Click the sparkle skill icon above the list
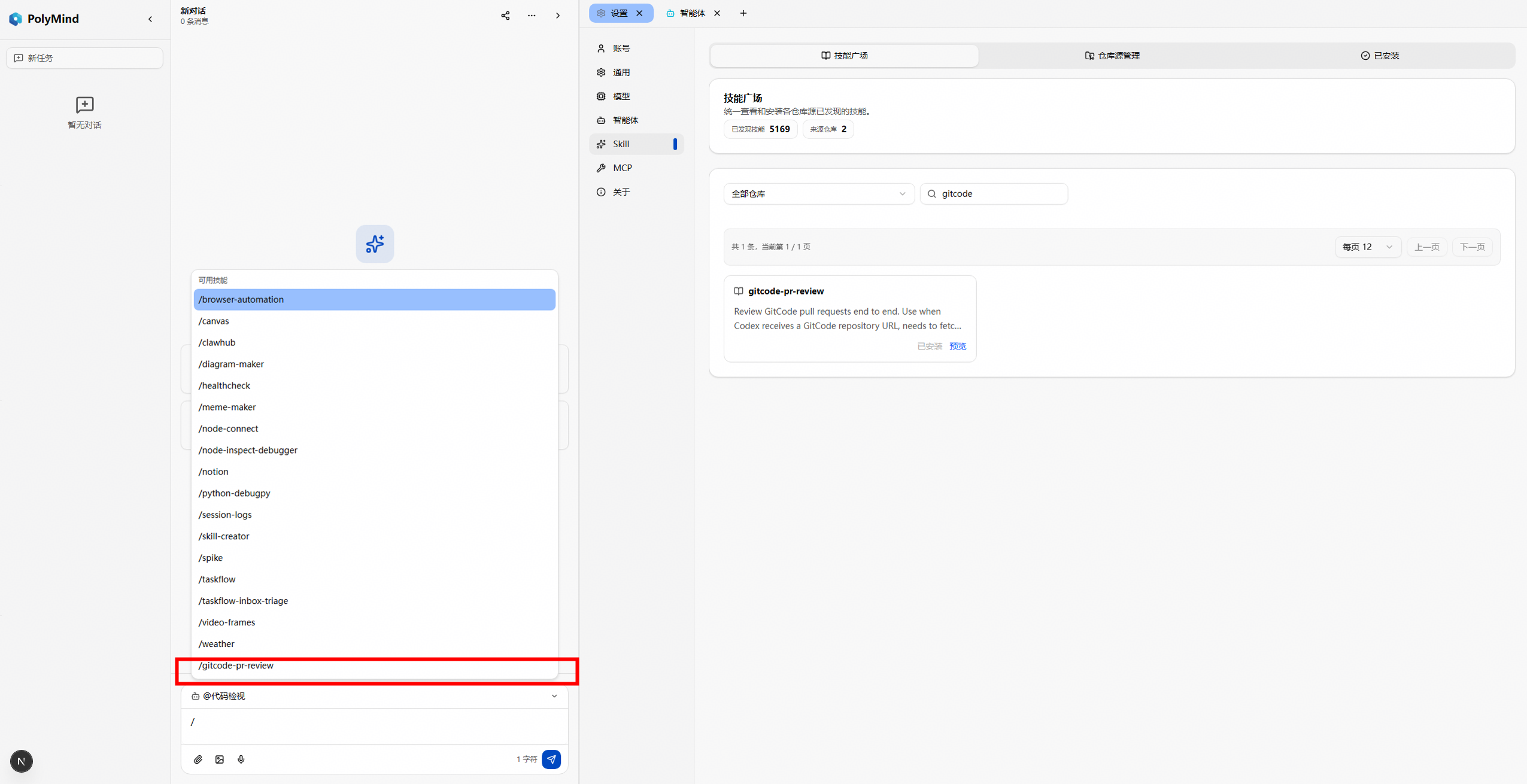1527x784 pixels. (375, 244)
